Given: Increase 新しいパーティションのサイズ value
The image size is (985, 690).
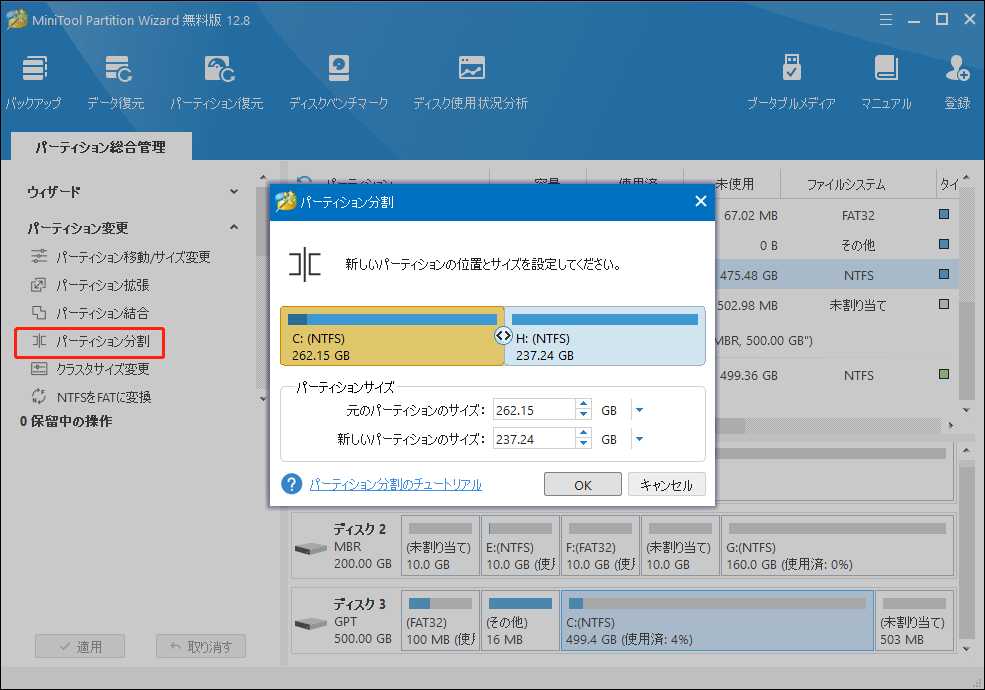Looking at the screenshot, I should click(584, 434).
